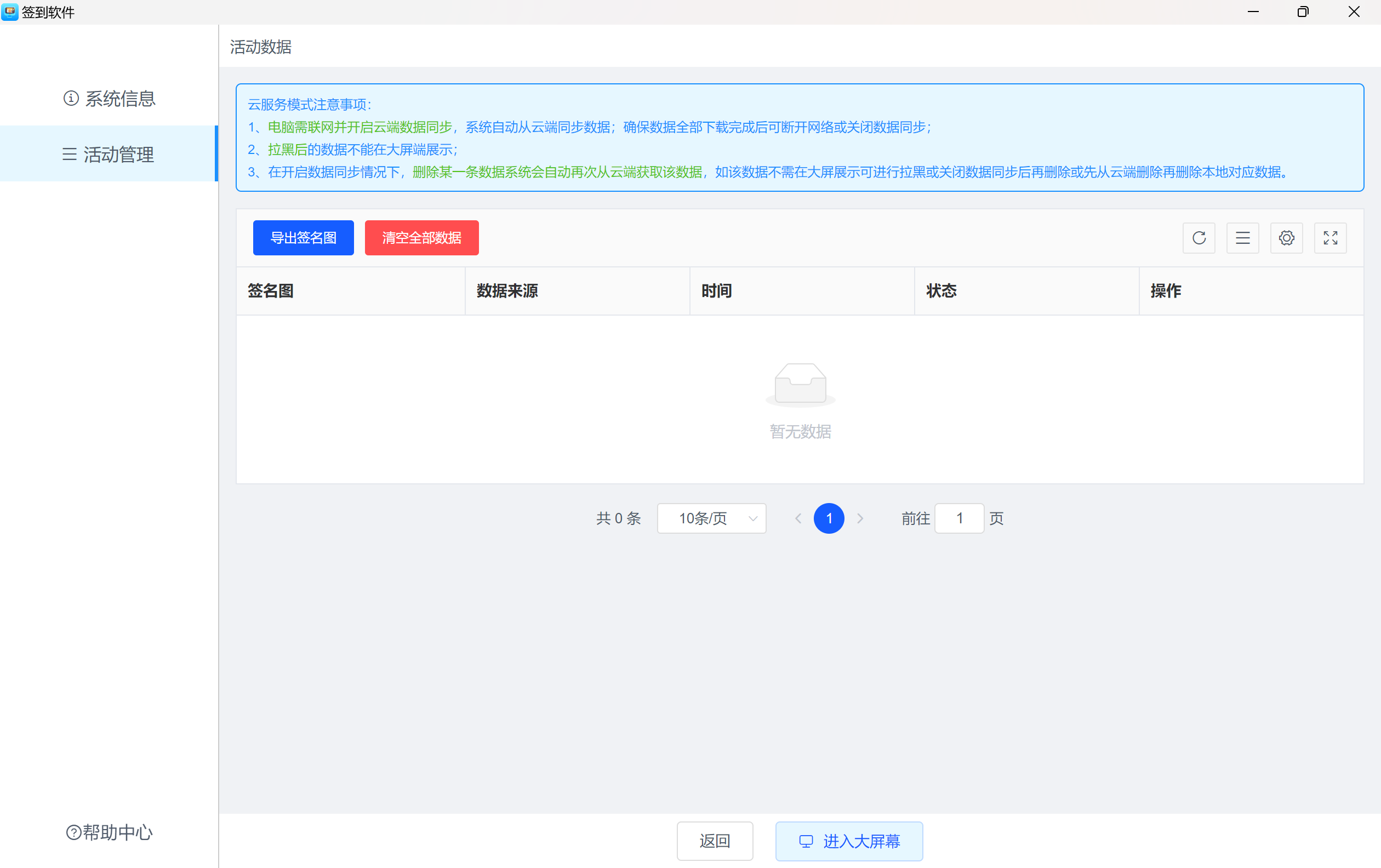1381x868 pixels.
Task: Click the refresh table icon
Action: [1199, 238]
